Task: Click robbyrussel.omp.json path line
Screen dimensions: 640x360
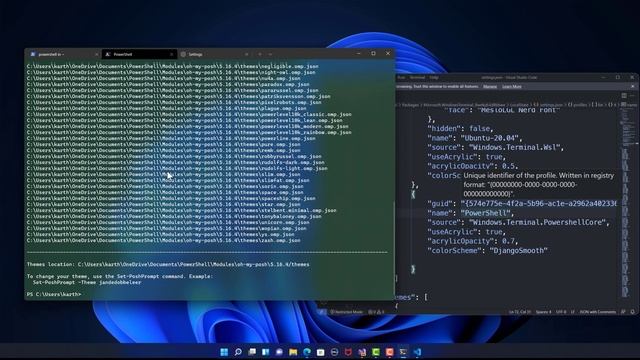Action: point(174,156)
